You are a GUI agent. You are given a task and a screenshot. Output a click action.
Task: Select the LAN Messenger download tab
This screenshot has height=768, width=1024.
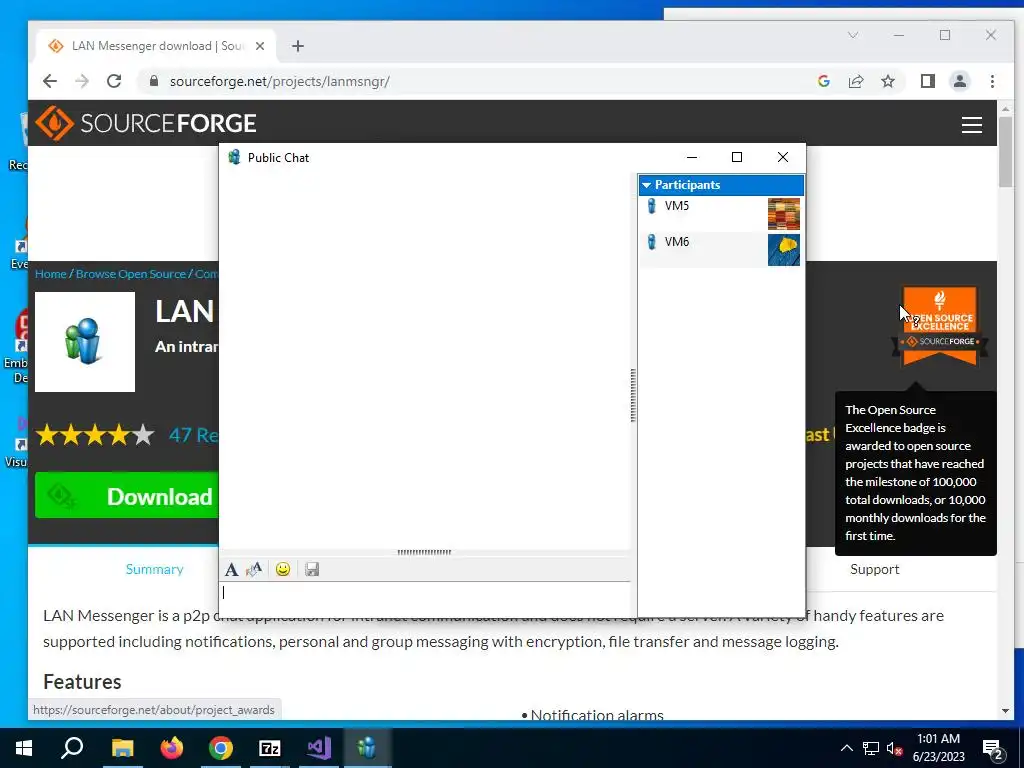pos(156,46)
